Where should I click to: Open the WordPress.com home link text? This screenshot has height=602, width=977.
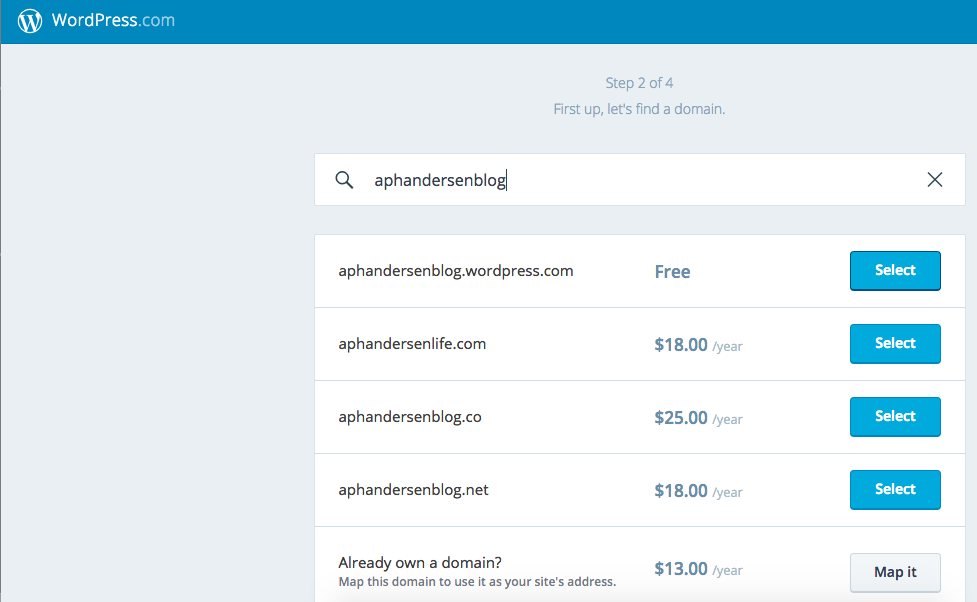pyautogui.click(x=113, y=20)
